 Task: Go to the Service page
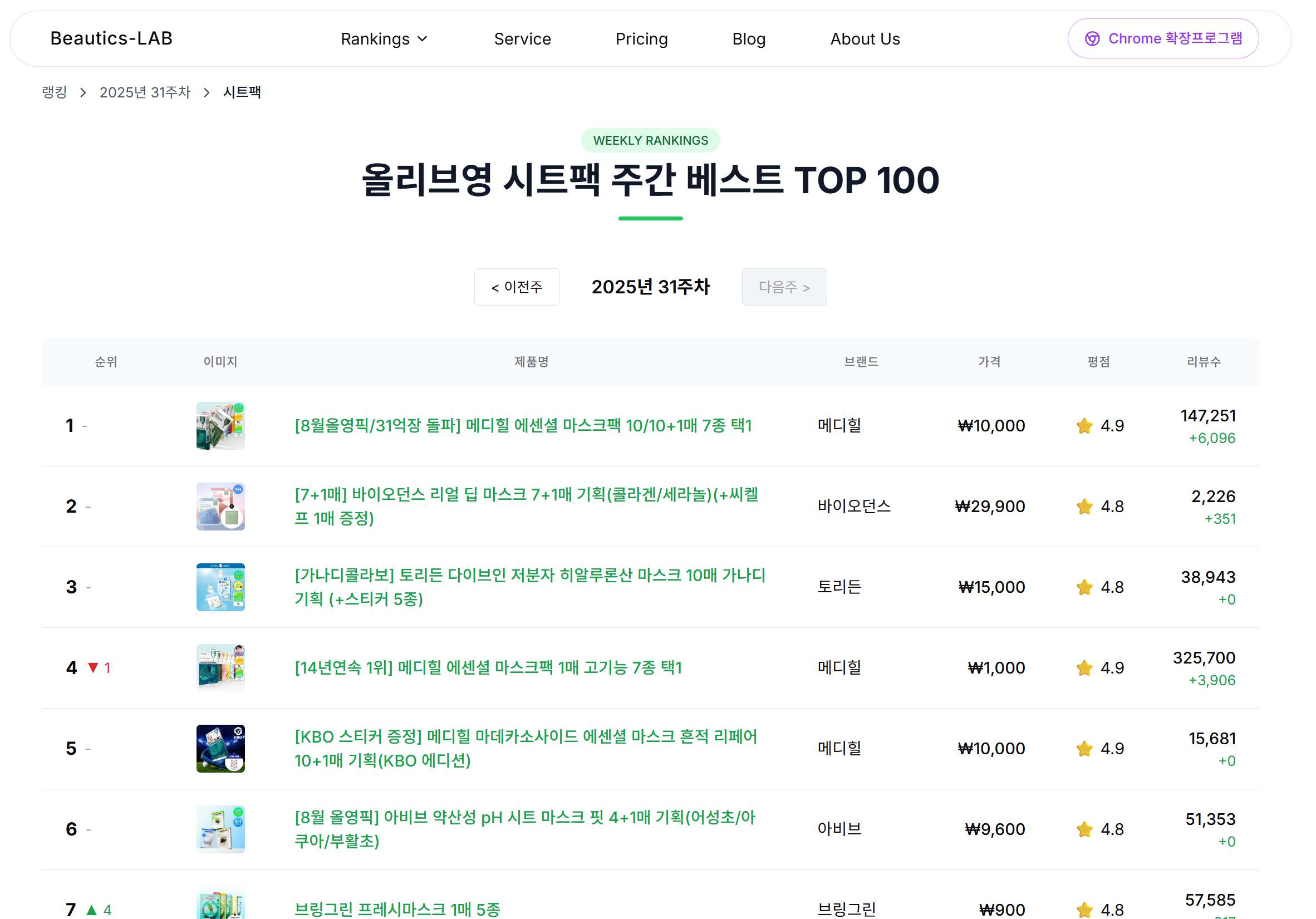point(522,39)
